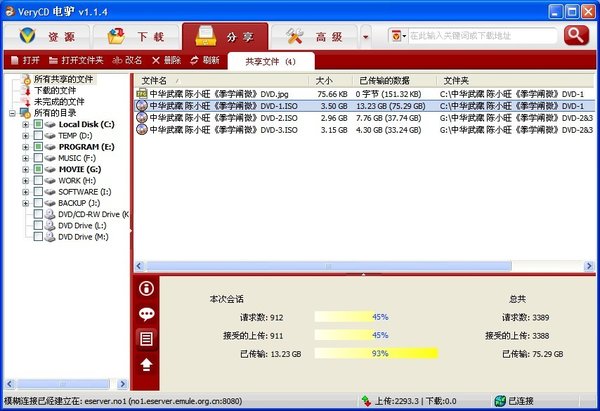Click file list scroll right arrow
600x411 pixels.
(589, 266)
